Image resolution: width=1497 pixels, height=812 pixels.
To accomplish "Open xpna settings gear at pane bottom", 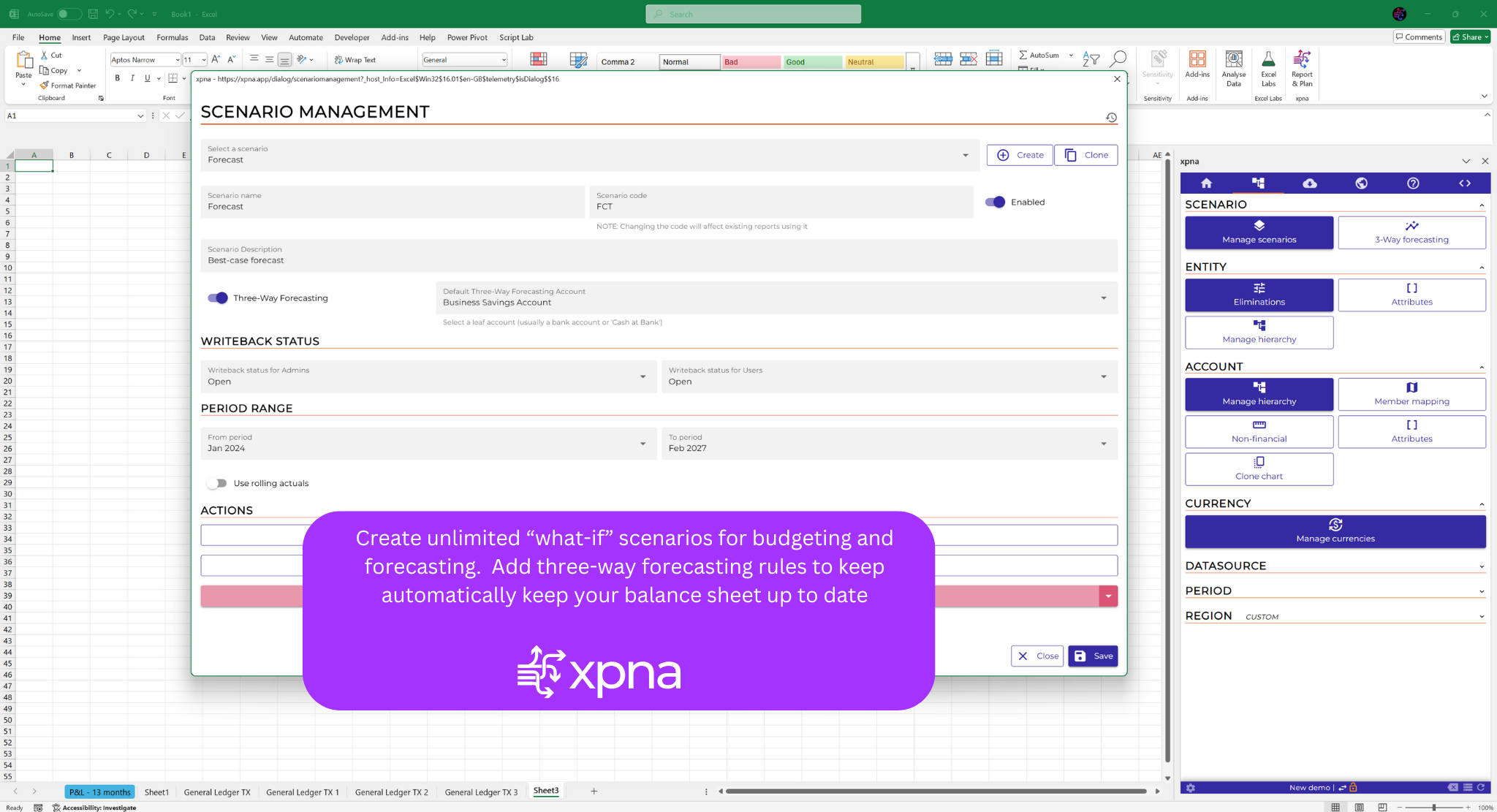I will 1191,788.
